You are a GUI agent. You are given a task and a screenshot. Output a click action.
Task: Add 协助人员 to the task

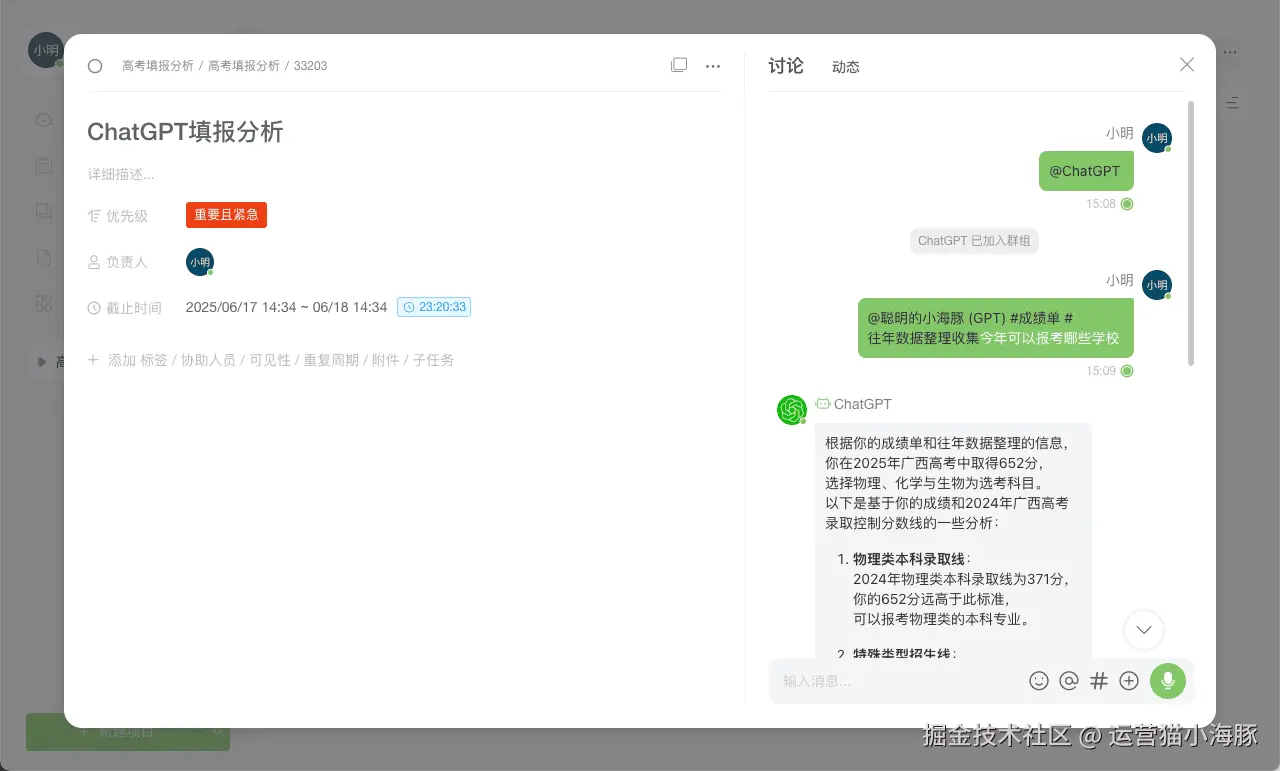coord(209,360)
